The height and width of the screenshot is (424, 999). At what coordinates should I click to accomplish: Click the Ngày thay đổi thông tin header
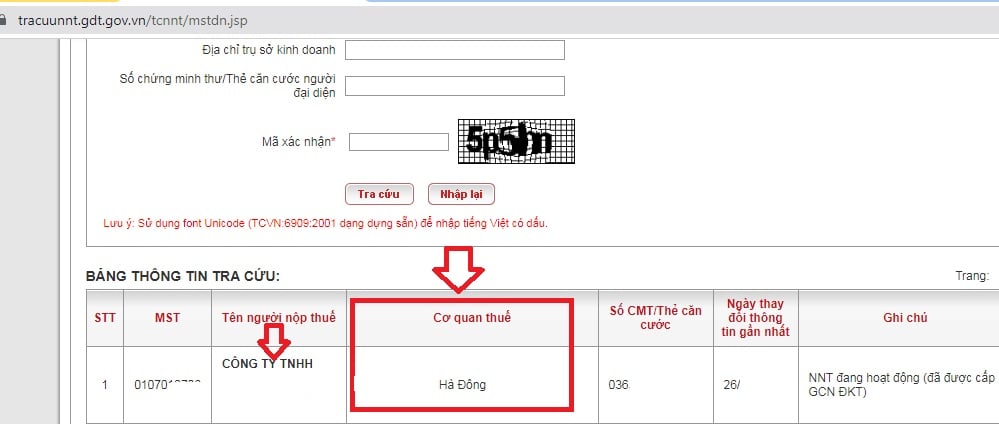coord(755,318)
